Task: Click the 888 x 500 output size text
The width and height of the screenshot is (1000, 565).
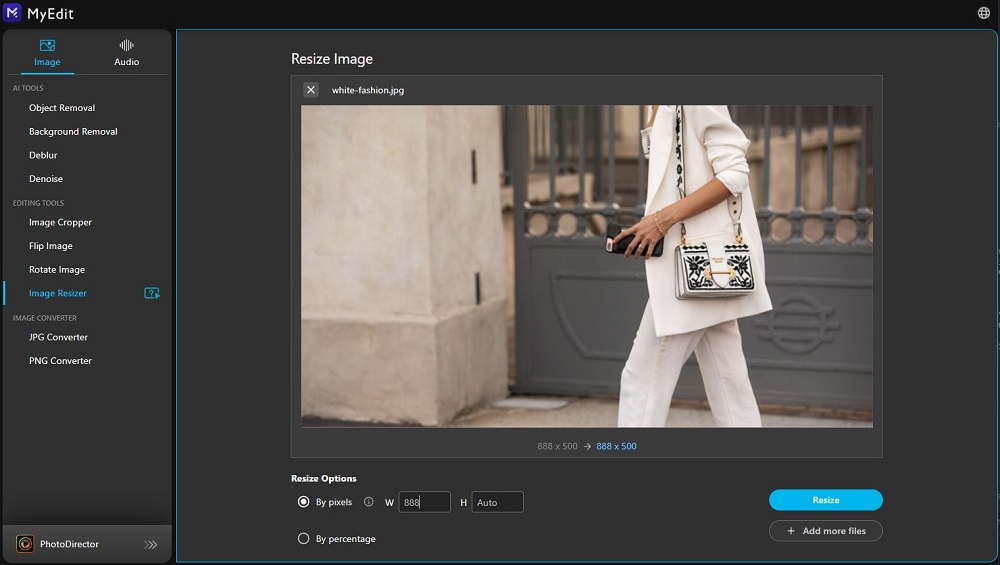Action: (x=616, y=446)
